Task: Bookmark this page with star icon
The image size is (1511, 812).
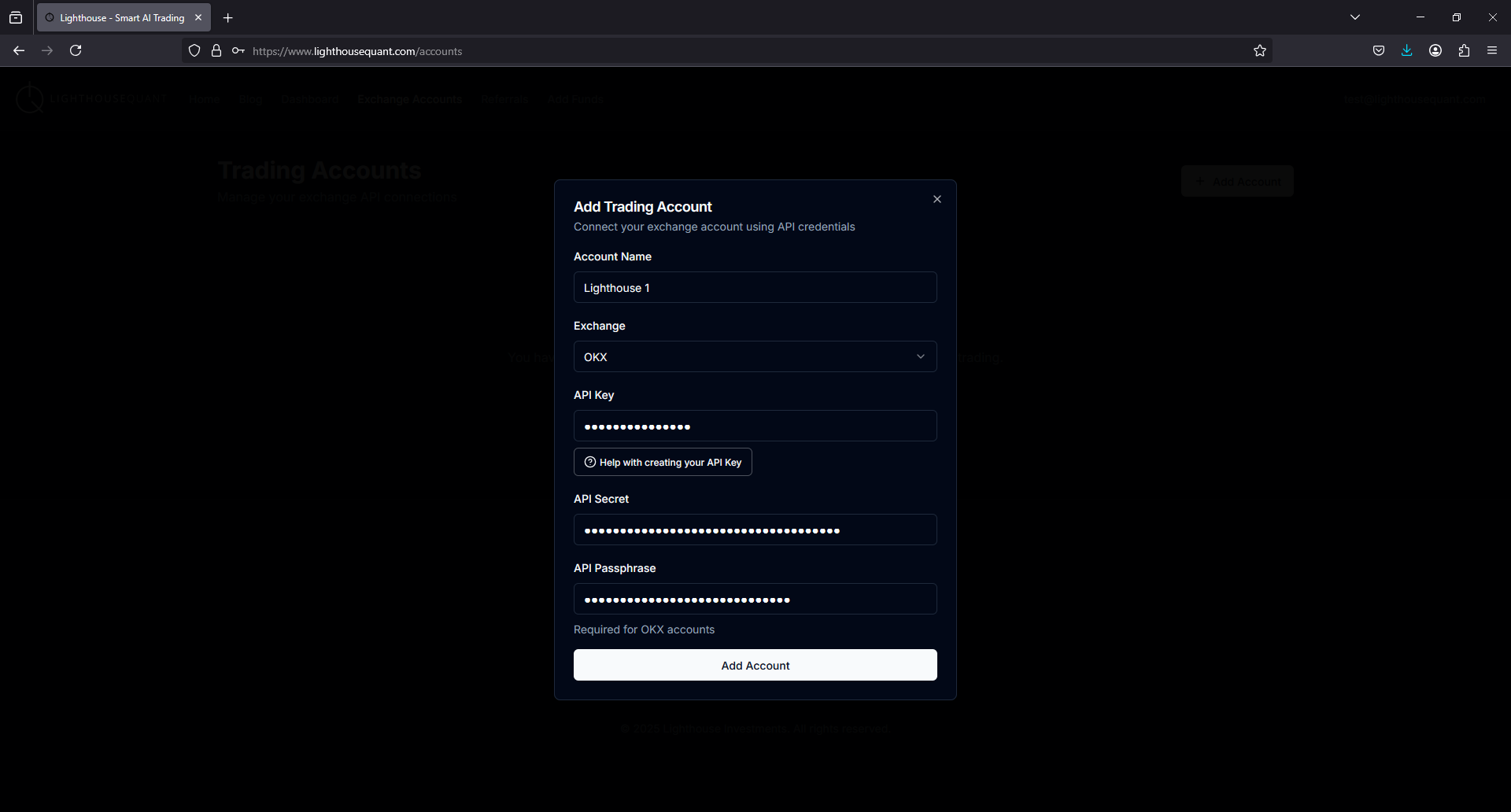Action: [x=1260, y=51]
